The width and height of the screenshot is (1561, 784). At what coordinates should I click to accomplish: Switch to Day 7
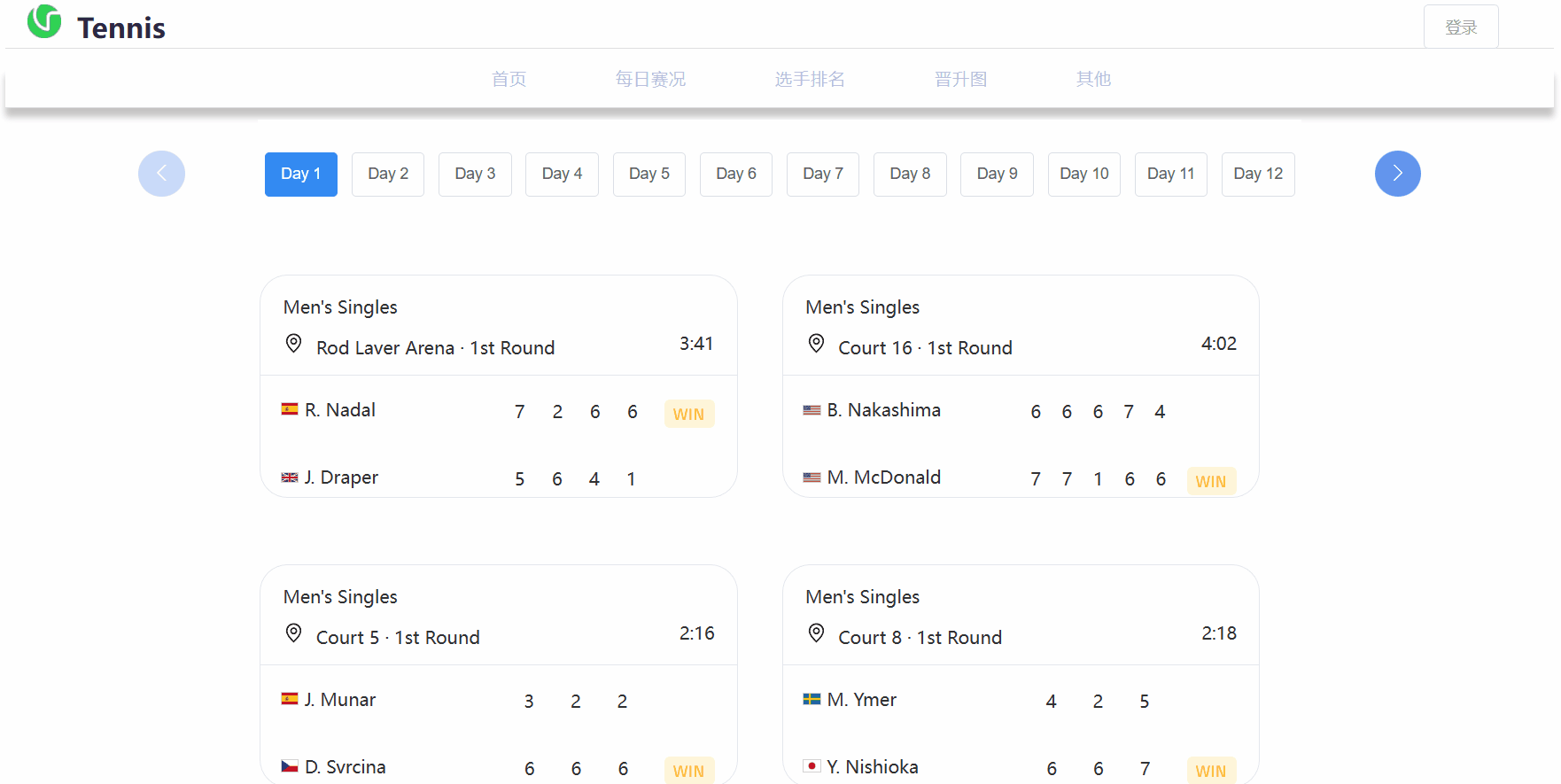(823, 175)
